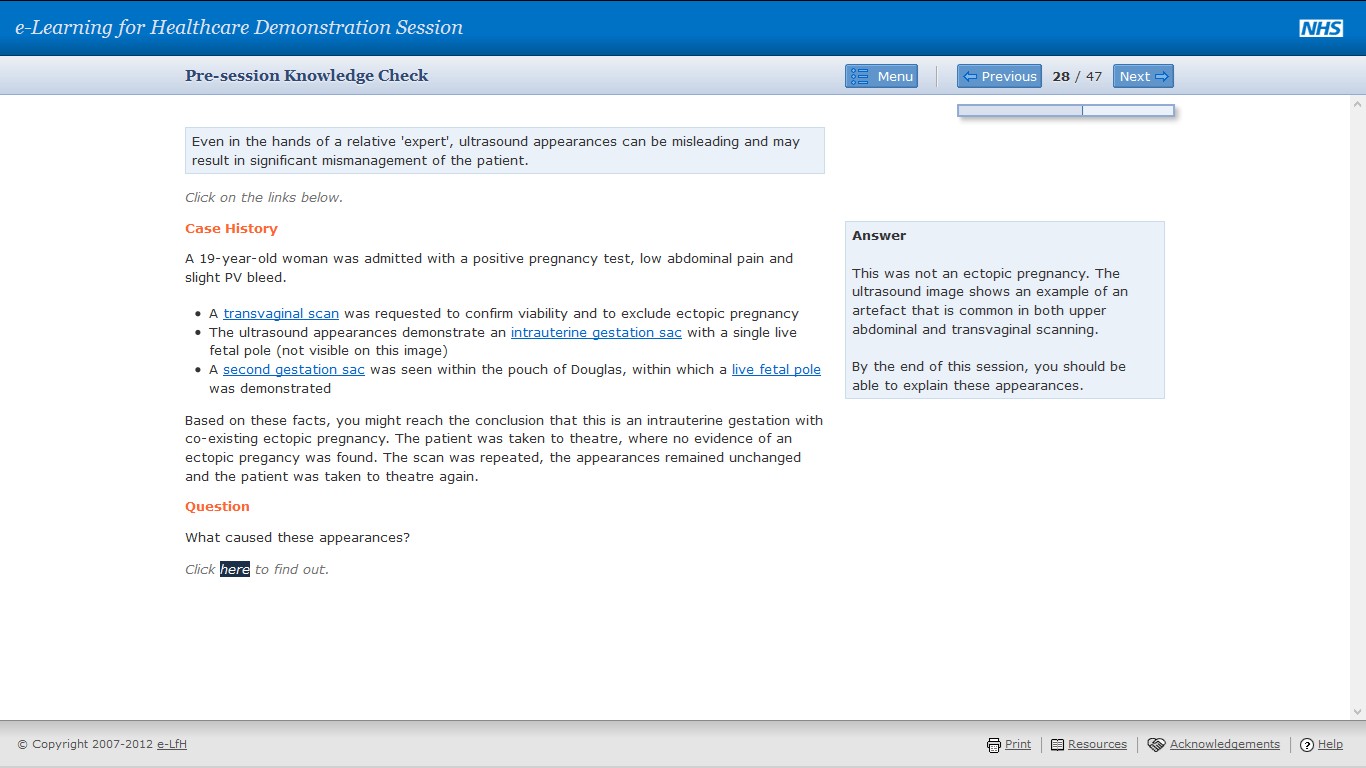Click the NHS logo
This screenshot has height=768, width=1366.
(1321, 27)
